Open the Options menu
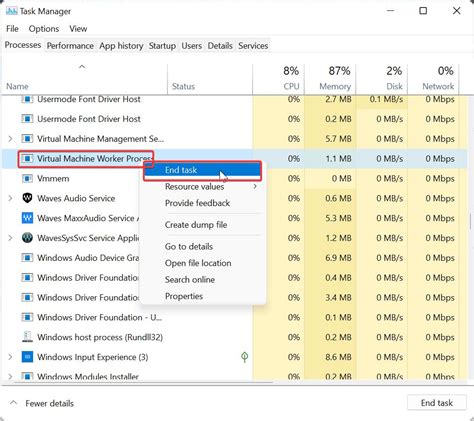 pos(44,29)
